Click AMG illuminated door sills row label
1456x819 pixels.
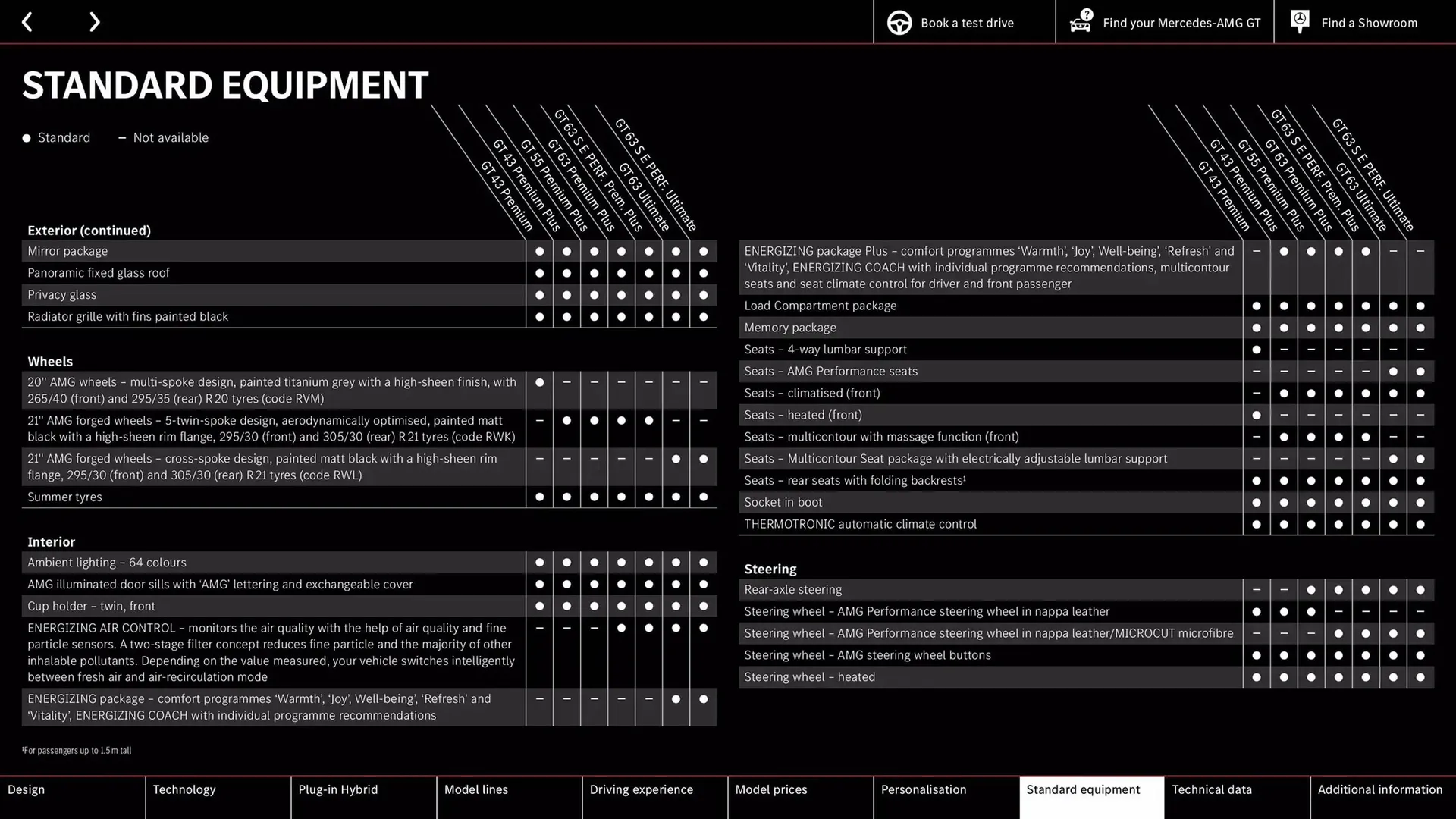(x=220, y=585)
